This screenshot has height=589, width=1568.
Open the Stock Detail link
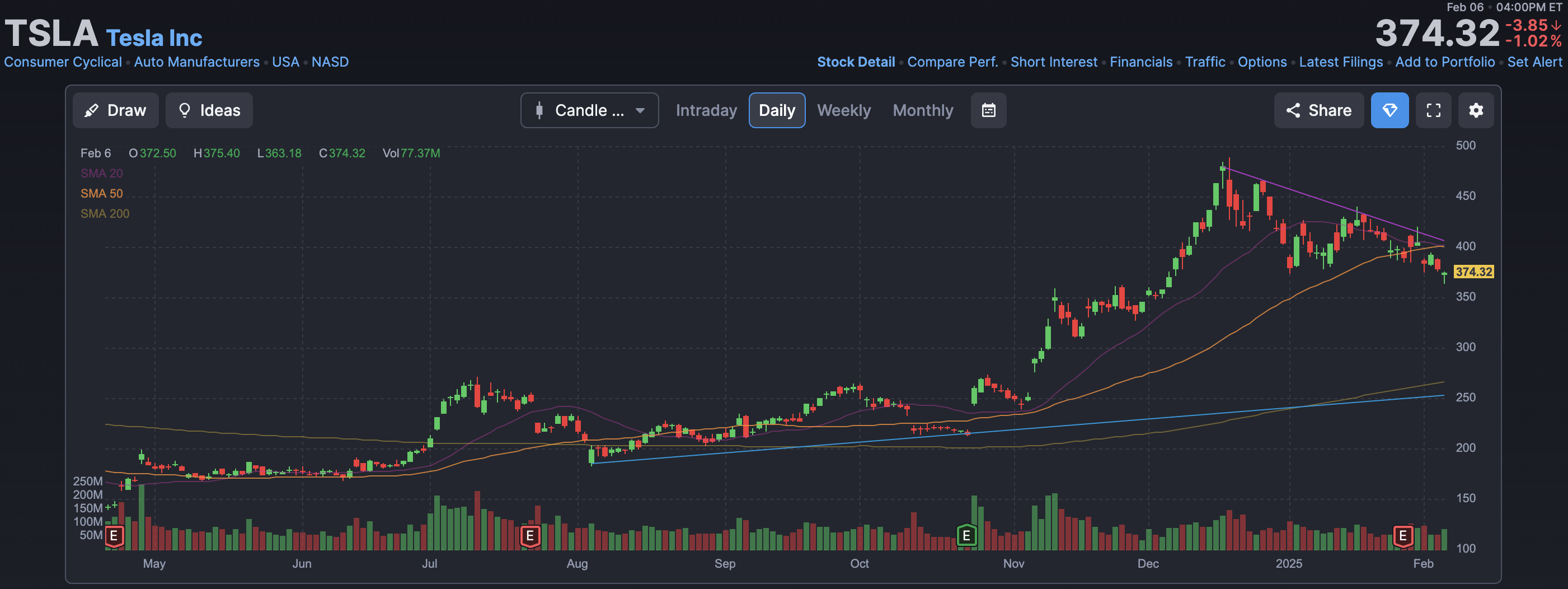coord(856,62)
